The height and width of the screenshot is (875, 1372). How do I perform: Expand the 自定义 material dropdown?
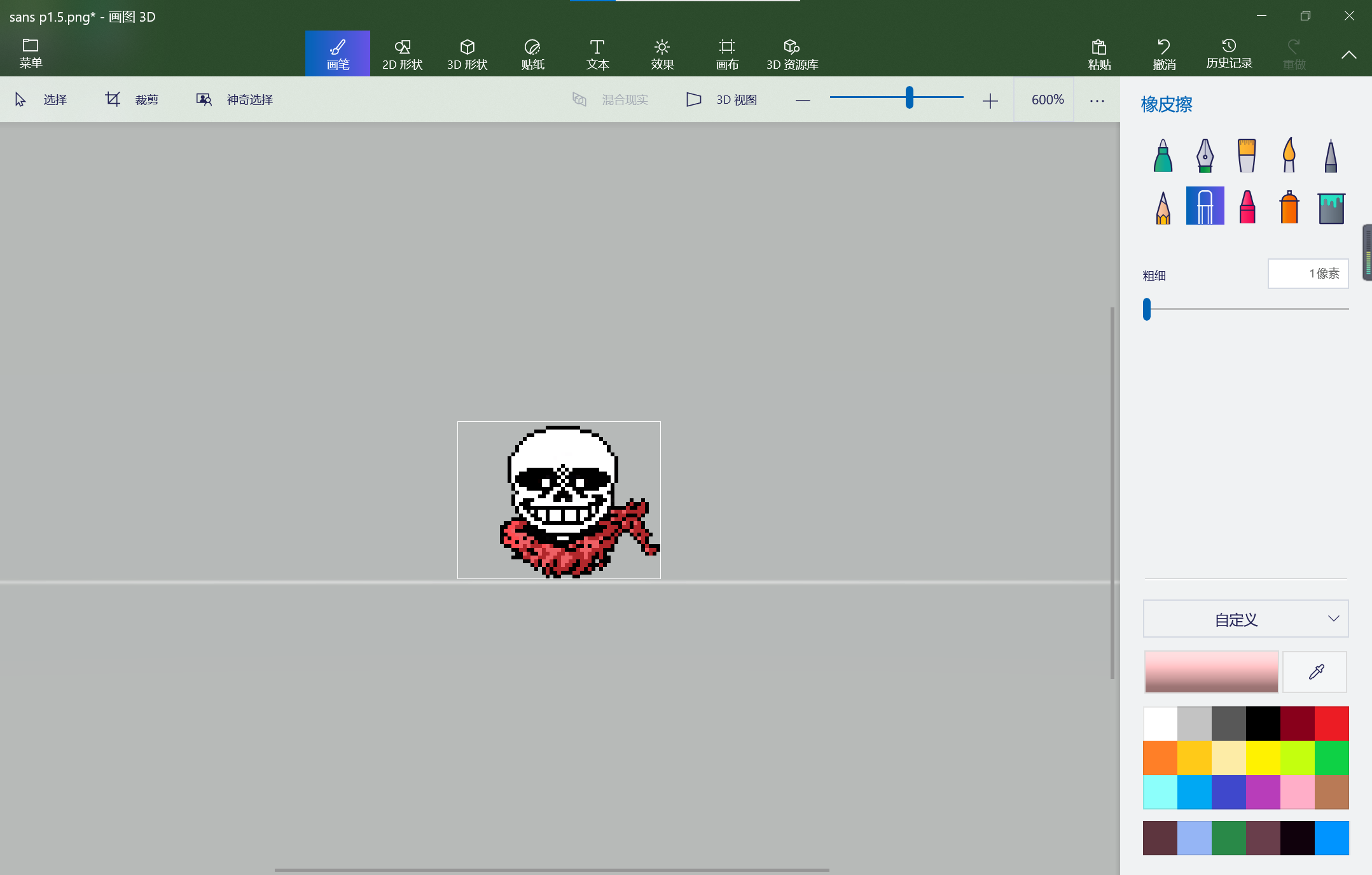point(1245,619)
